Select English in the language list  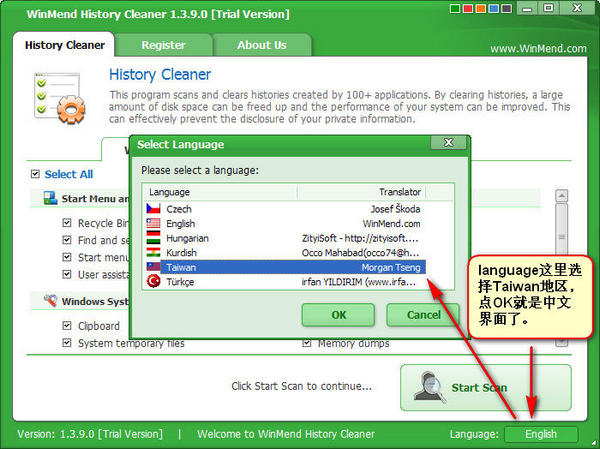tap(181, 224)
